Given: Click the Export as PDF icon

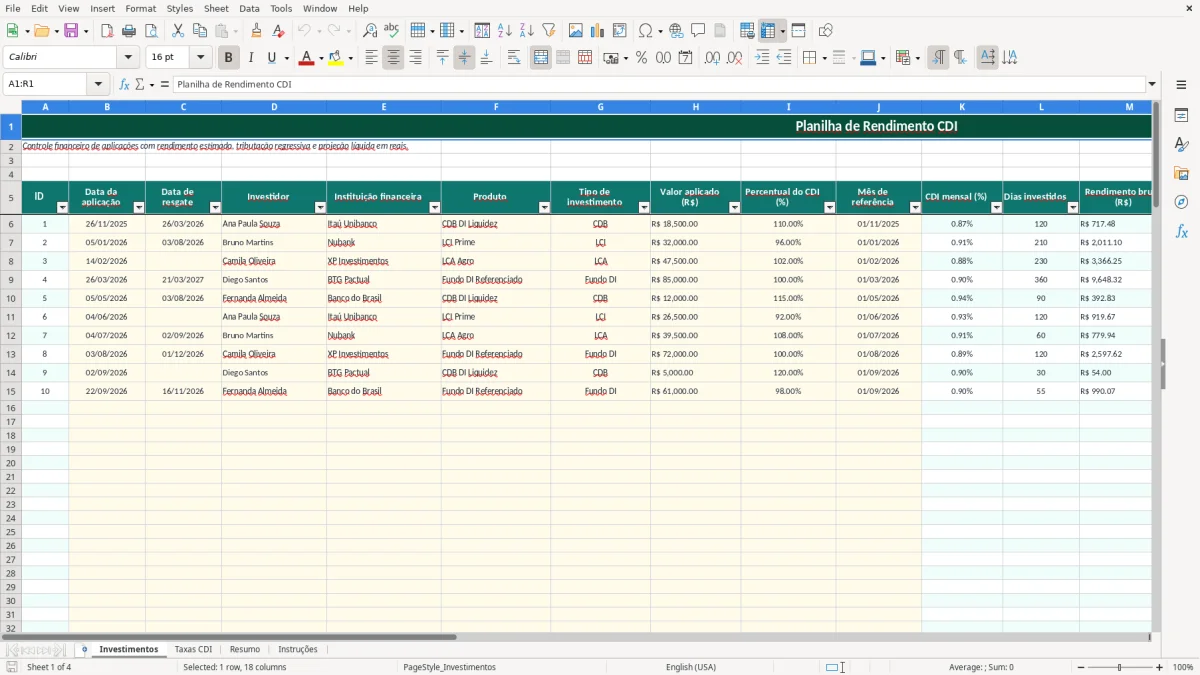Looking at the screenshot, I should [107, 31].
